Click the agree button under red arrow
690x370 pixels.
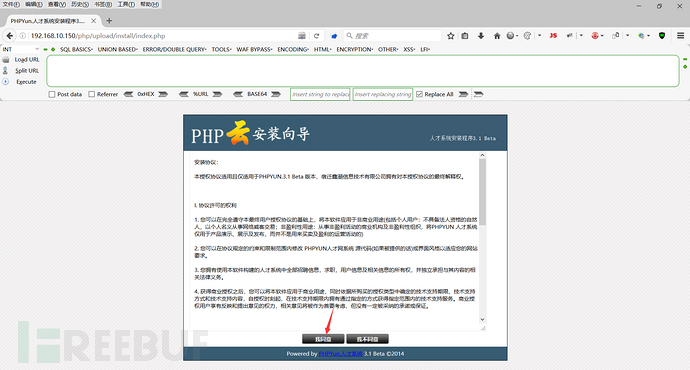[323, 339]
